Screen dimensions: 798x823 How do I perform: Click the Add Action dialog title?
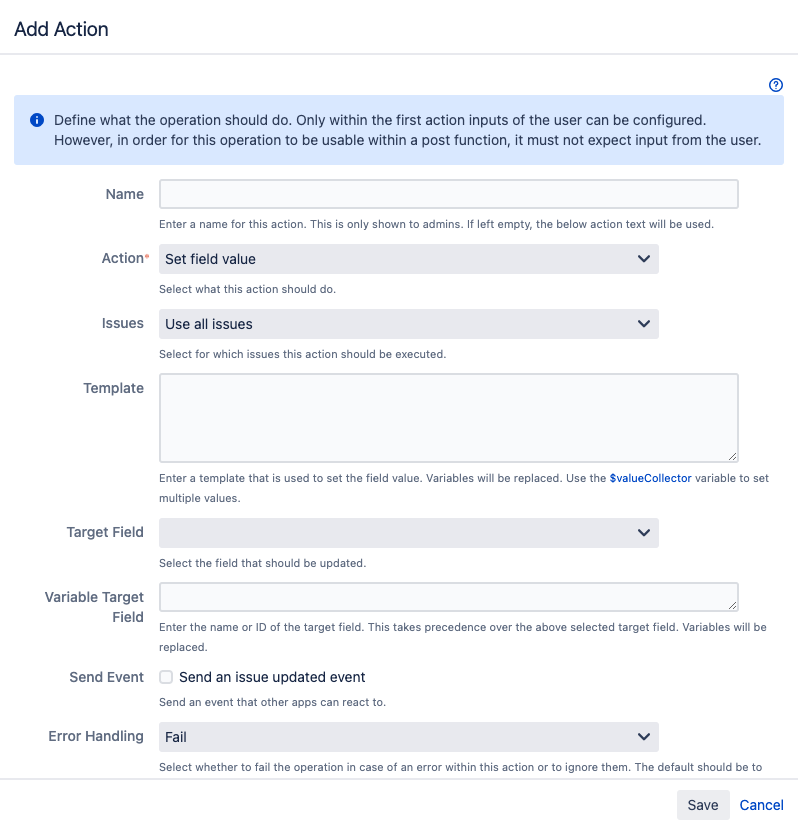pyautogui.click(x=61, y=29)
